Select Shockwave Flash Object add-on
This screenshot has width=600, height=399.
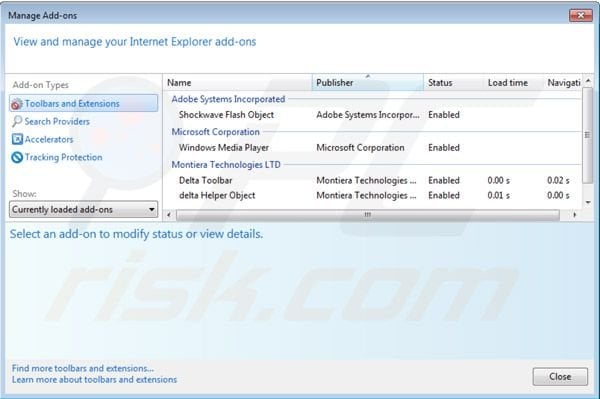pos(226,115)
